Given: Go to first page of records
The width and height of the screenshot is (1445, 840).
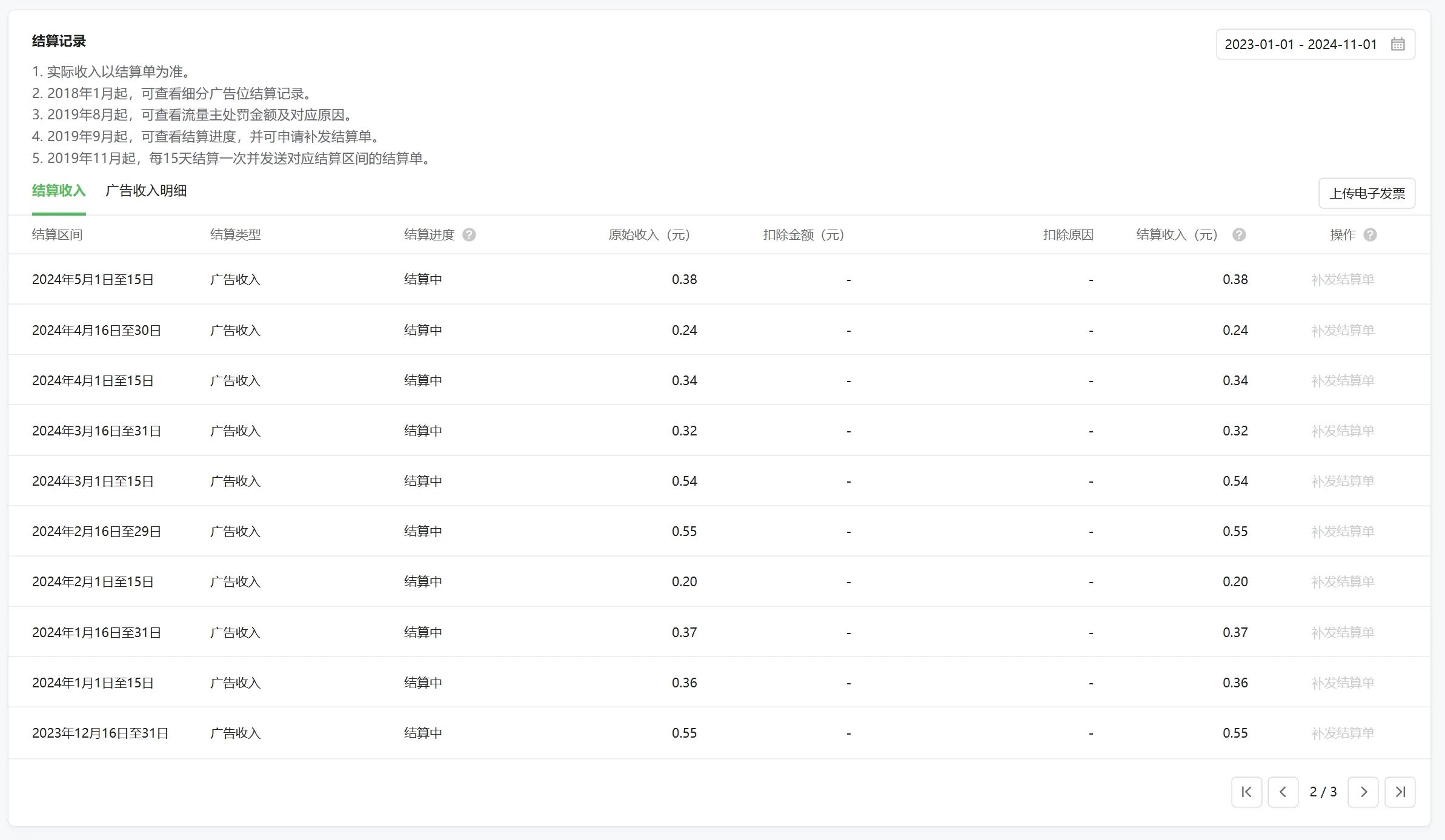Looking at the screenshot, I should pyautogui.click(x=1246, y=792).
